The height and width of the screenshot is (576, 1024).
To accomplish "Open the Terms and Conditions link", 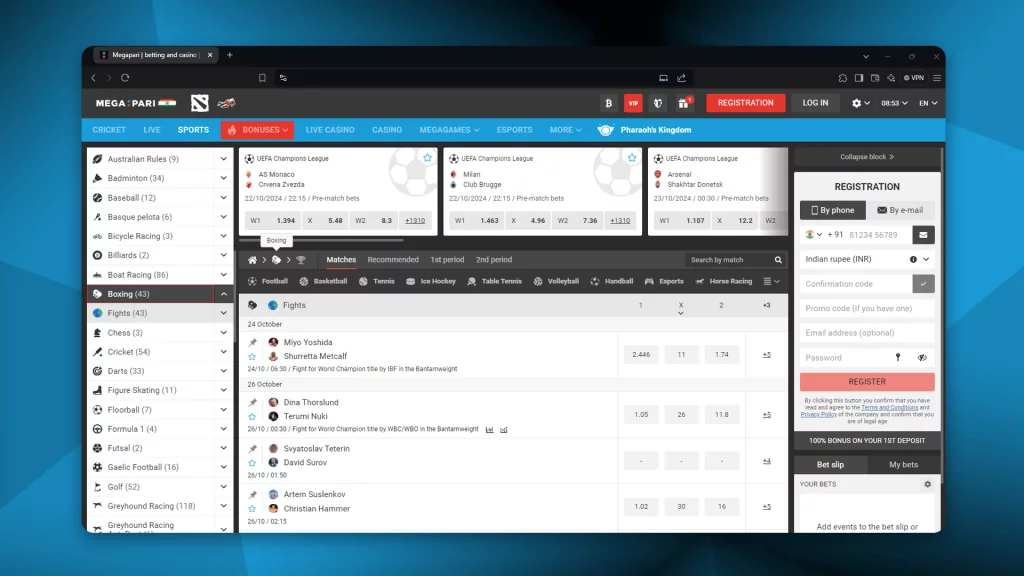I will 889,408.
